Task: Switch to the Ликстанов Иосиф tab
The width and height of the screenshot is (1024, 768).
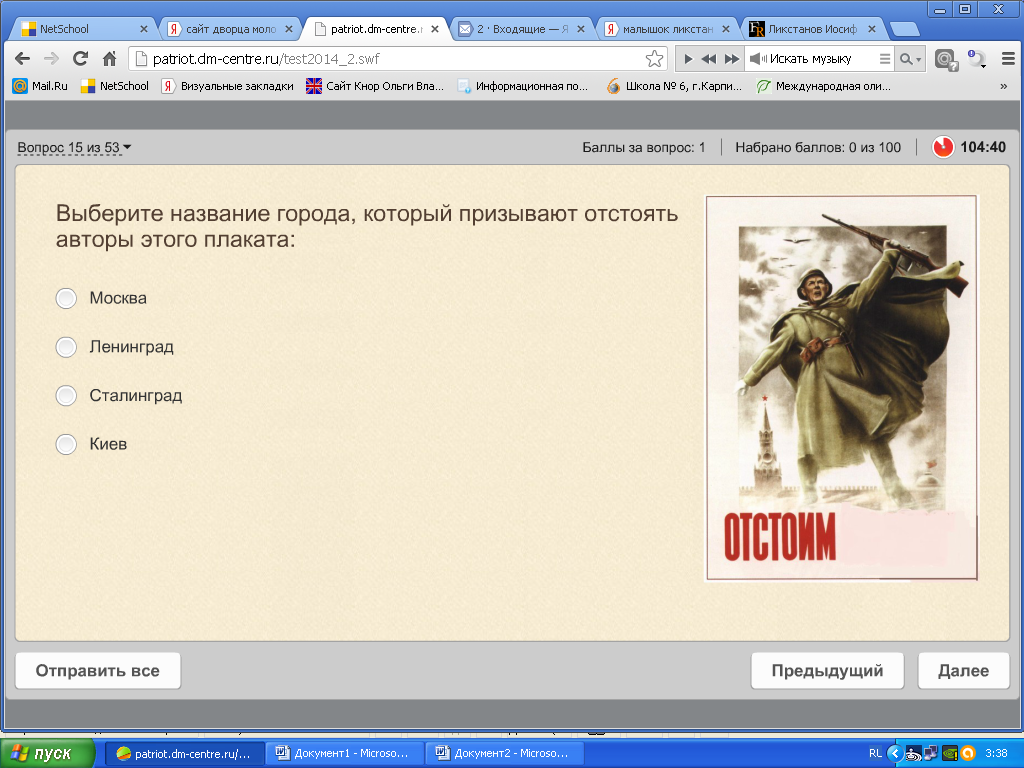Action: tap(812, 29)
